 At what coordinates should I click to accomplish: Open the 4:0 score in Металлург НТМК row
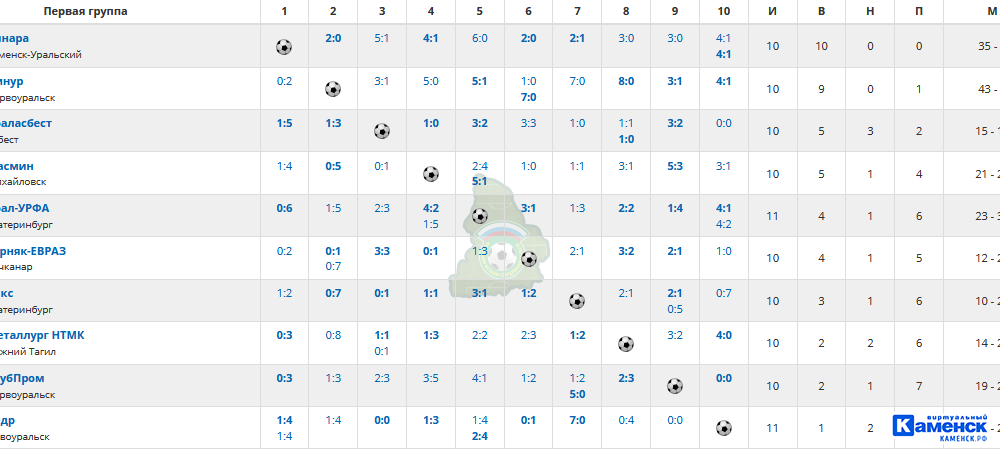[723, 335]
